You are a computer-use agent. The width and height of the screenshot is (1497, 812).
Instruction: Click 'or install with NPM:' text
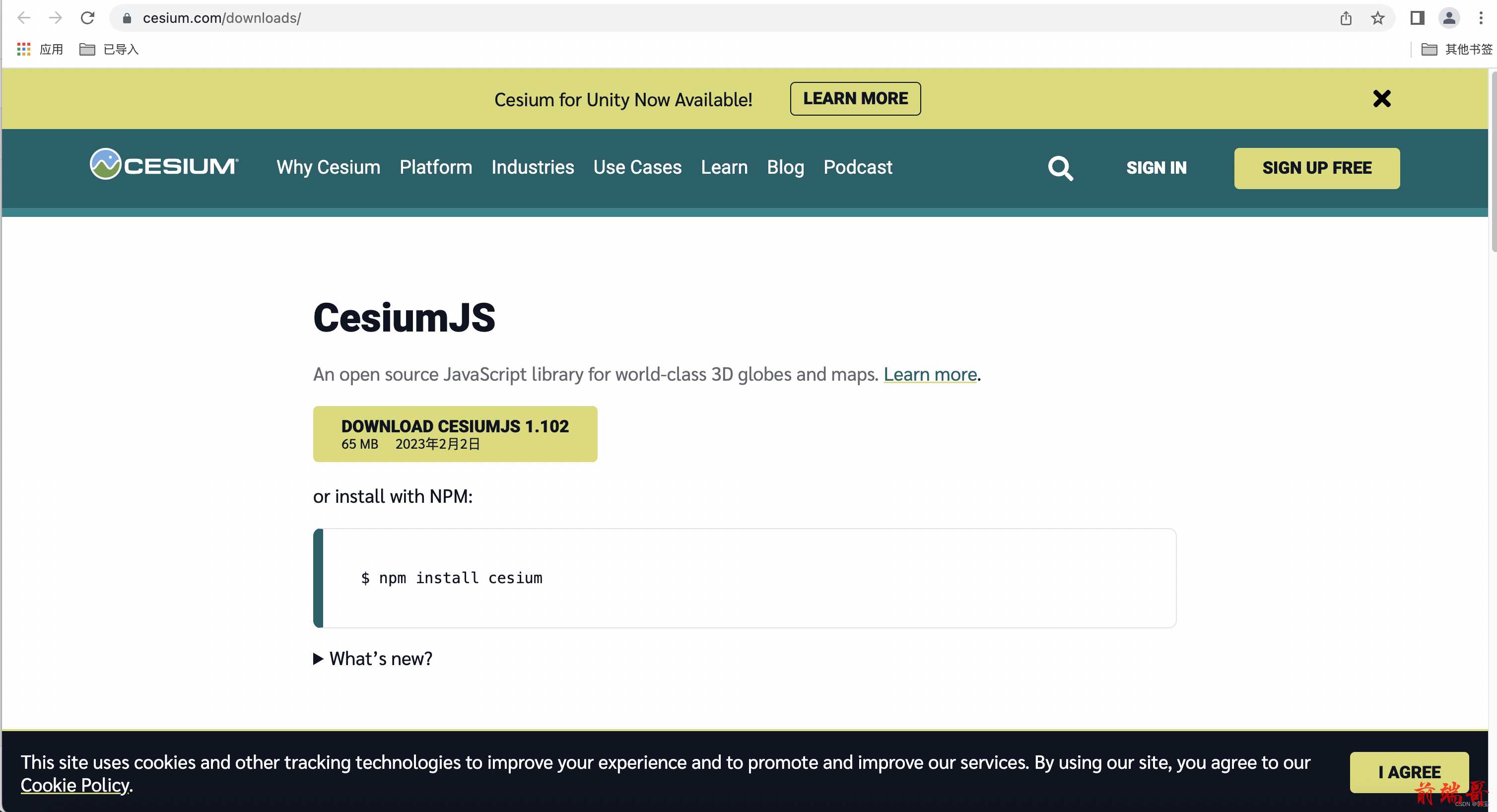pos(393,496)
